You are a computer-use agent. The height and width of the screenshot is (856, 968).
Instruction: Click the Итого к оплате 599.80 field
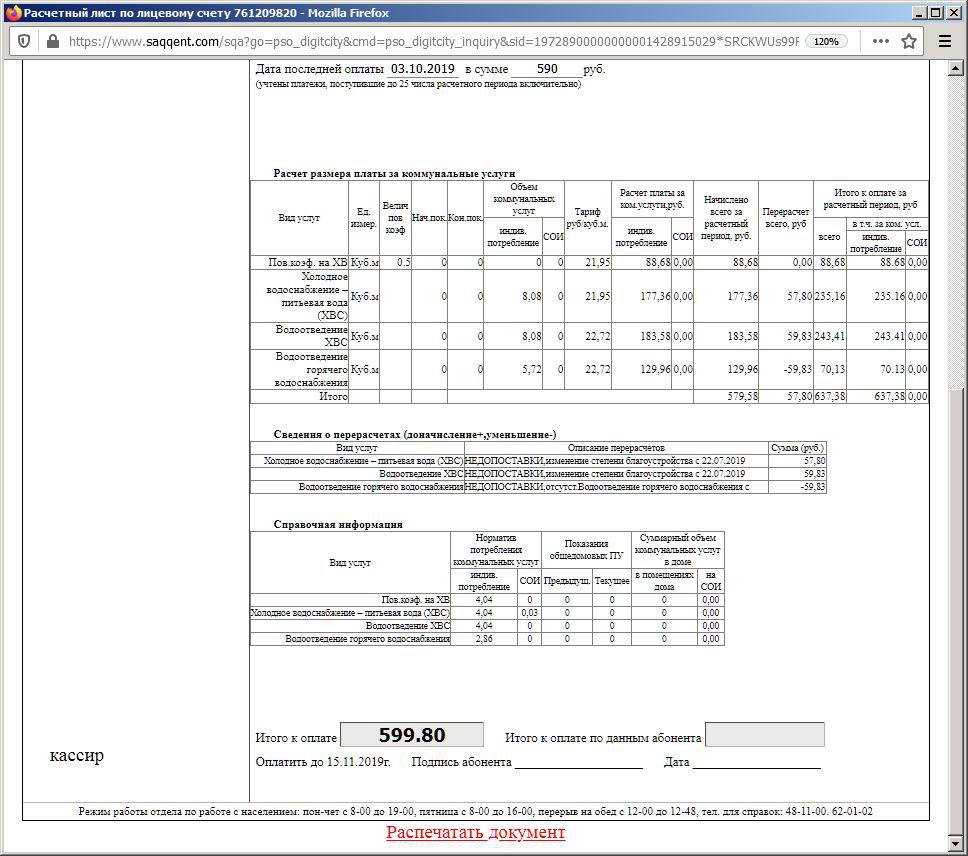[x=412, y=735]
